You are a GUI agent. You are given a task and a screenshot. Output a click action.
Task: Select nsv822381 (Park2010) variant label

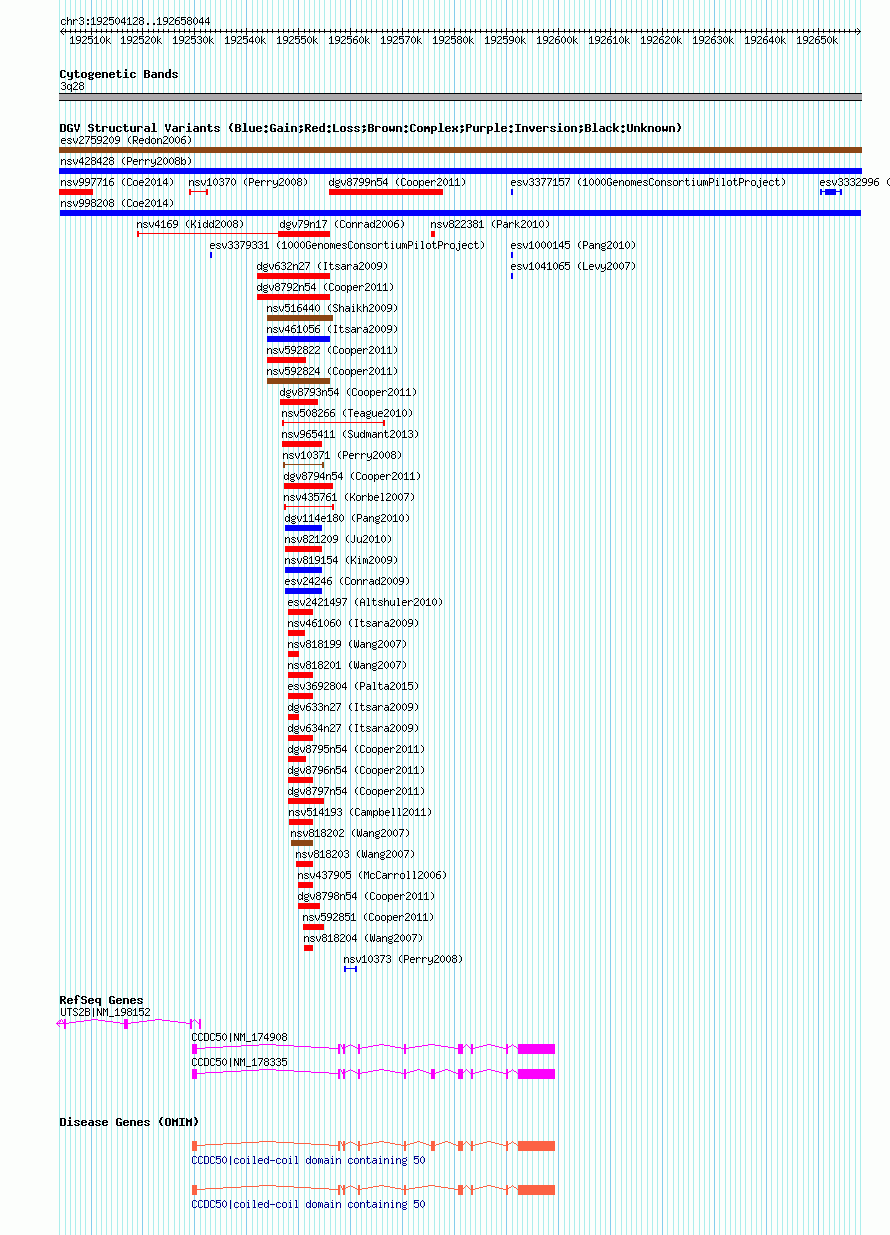pyautogui.click(x=490, y=224)
